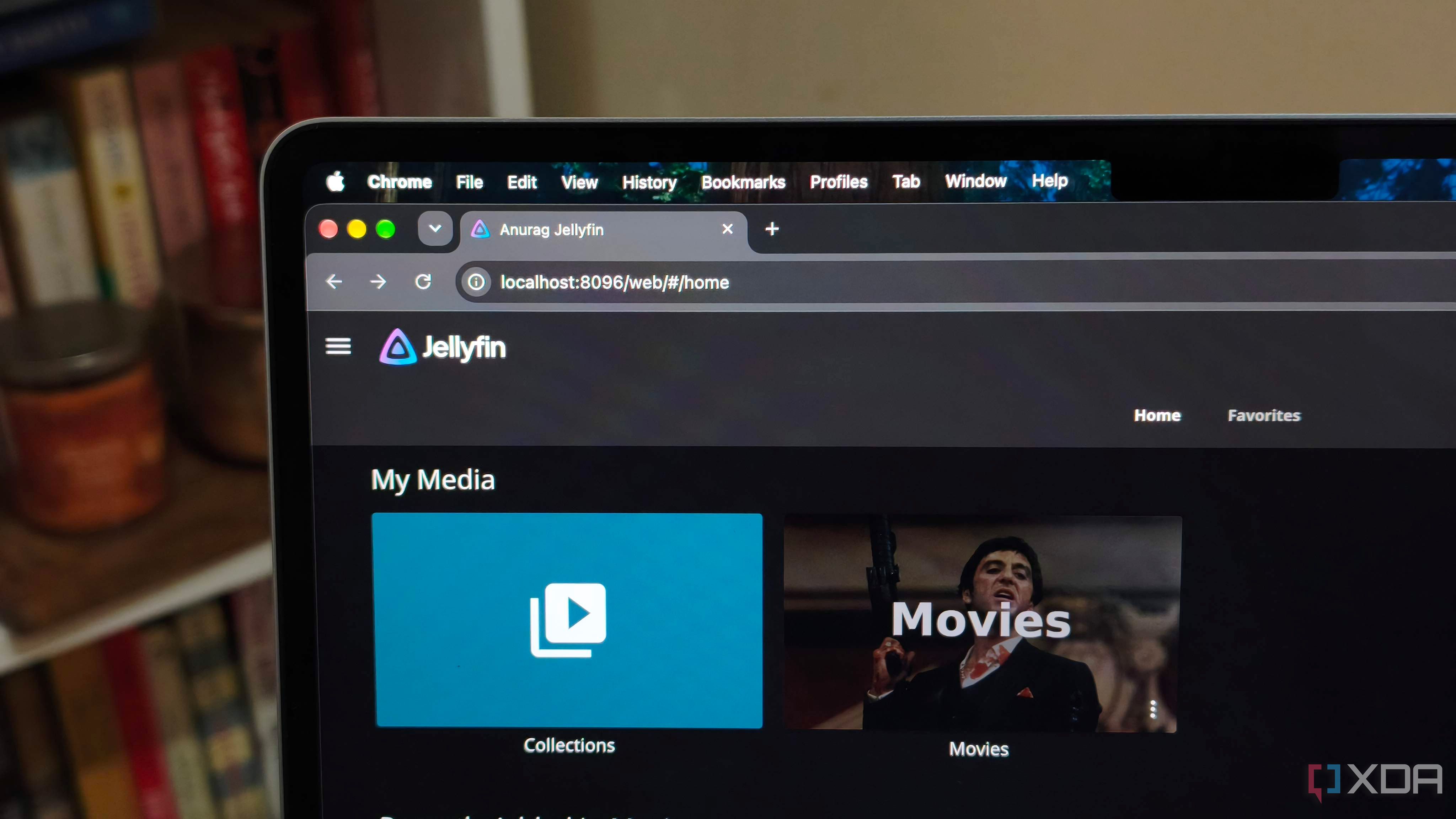Open the Chrome application menu
Viewport: 1456px width, 819px height.
point(400,182)
